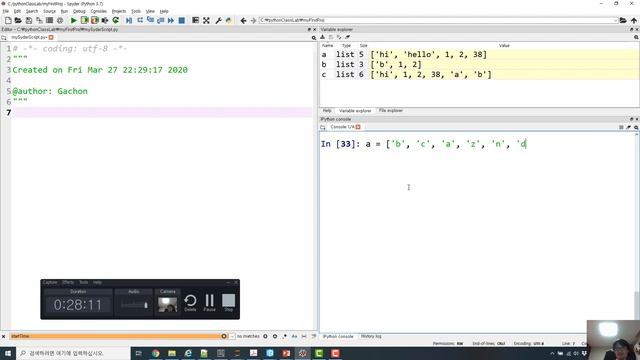Continue execution with double arrow icon
Viewport: 640px width, 360px height.
click(171, 20)
